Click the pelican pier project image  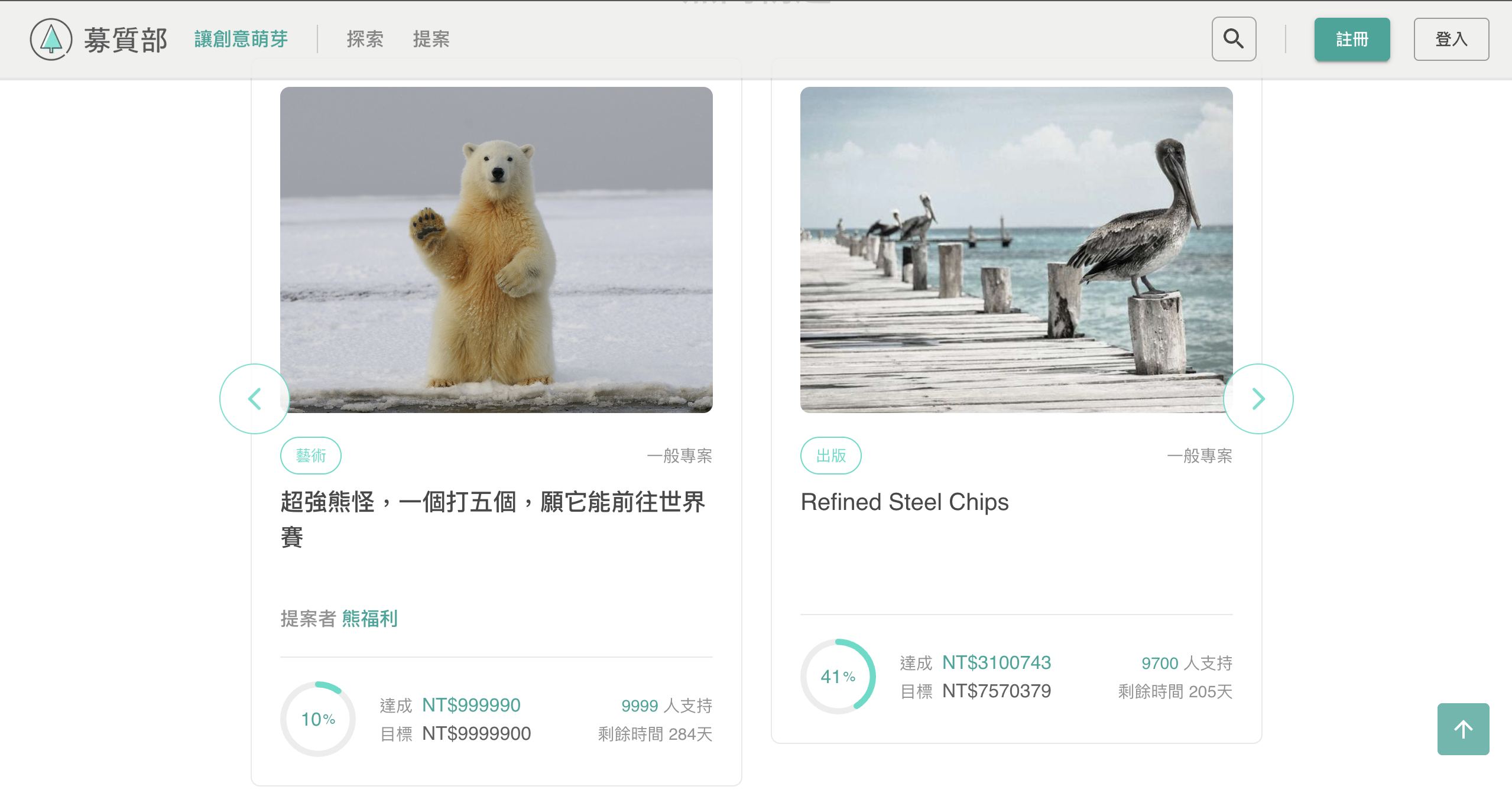(x=1015, y=249)
